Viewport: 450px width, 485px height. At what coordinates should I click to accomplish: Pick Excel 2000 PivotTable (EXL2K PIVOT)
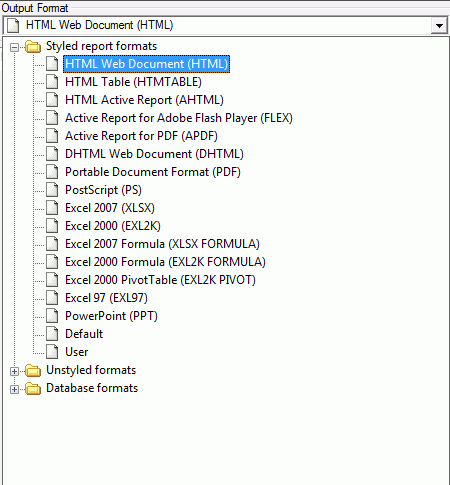point(160,280)
